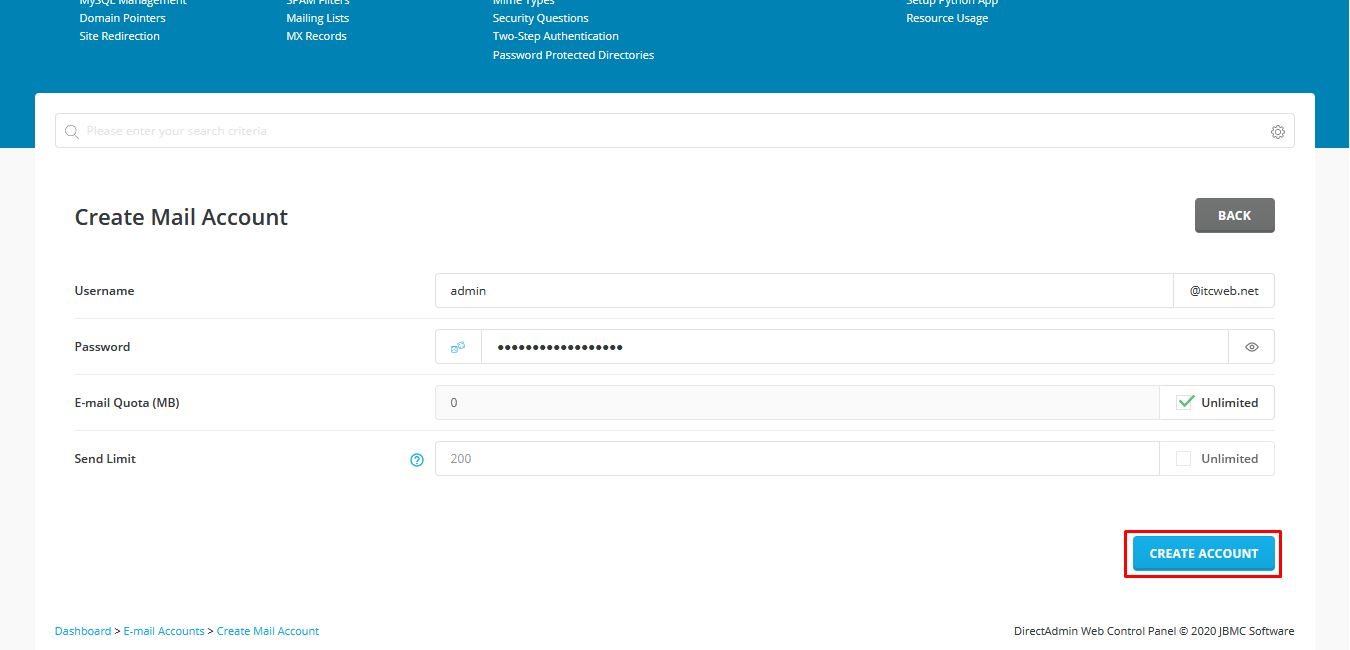Click the Unlimited checkmark icon beside quota
The image size is (1350, 650).
[x=1186, y=402]
